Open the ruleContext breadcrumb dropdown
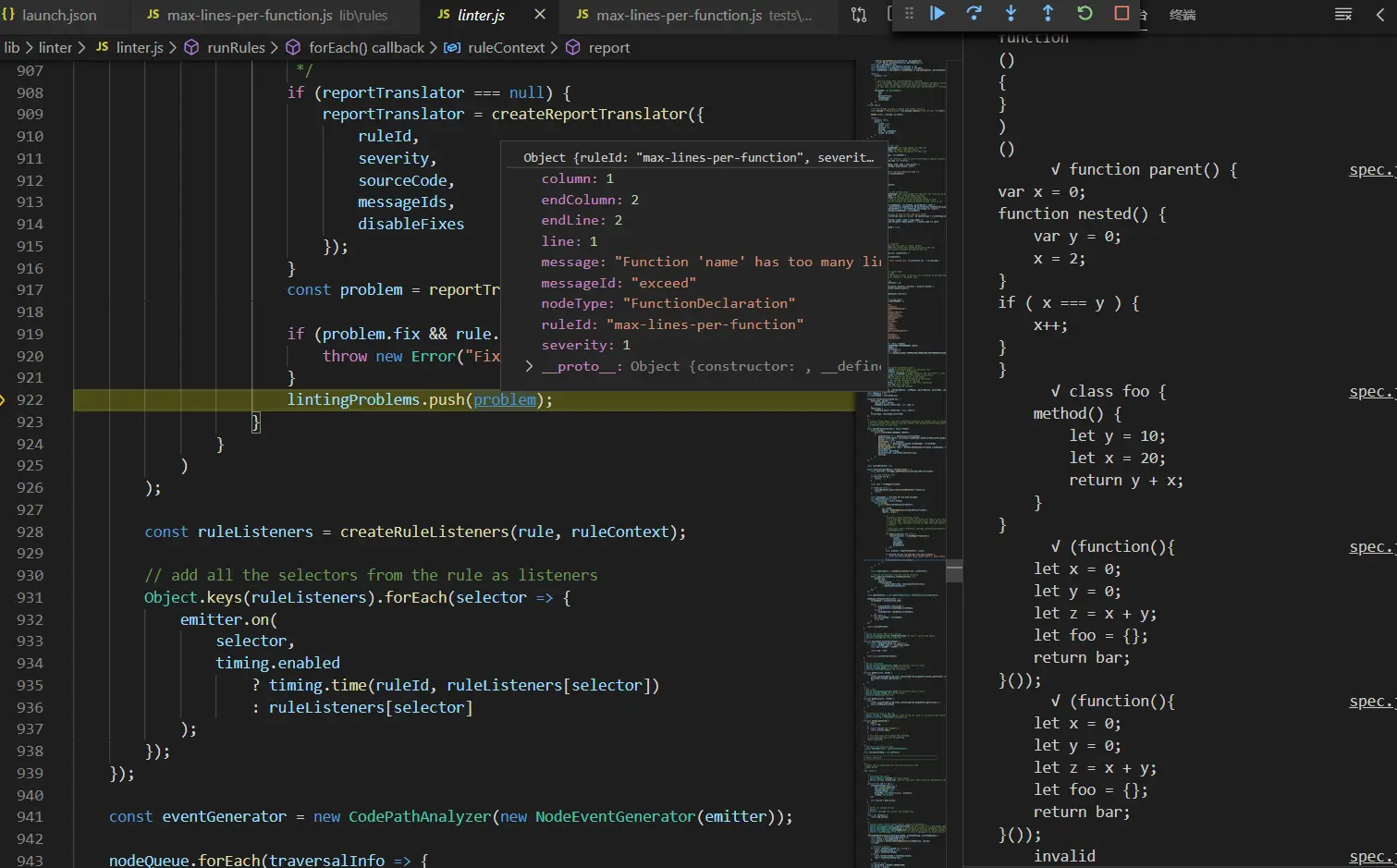 click(x=506, y=47)
